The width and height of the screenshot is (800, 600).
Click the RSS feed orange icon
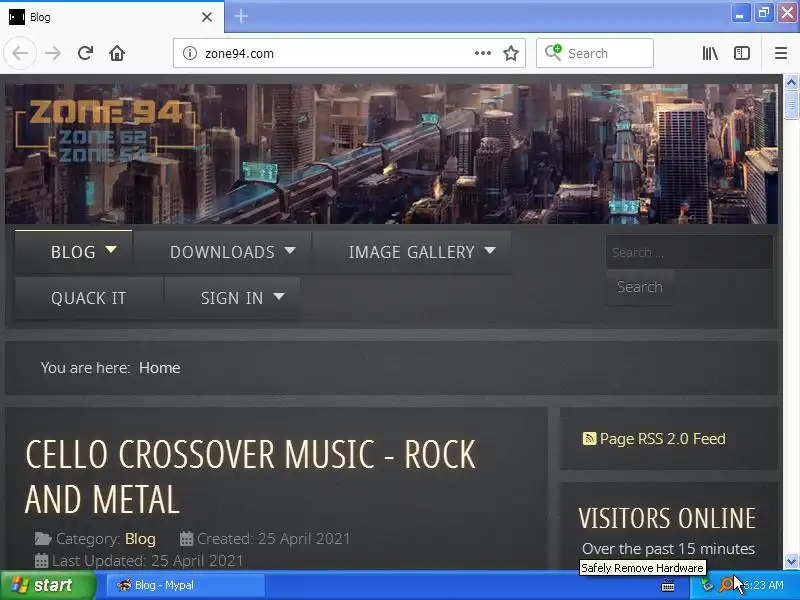coord(589,439)
